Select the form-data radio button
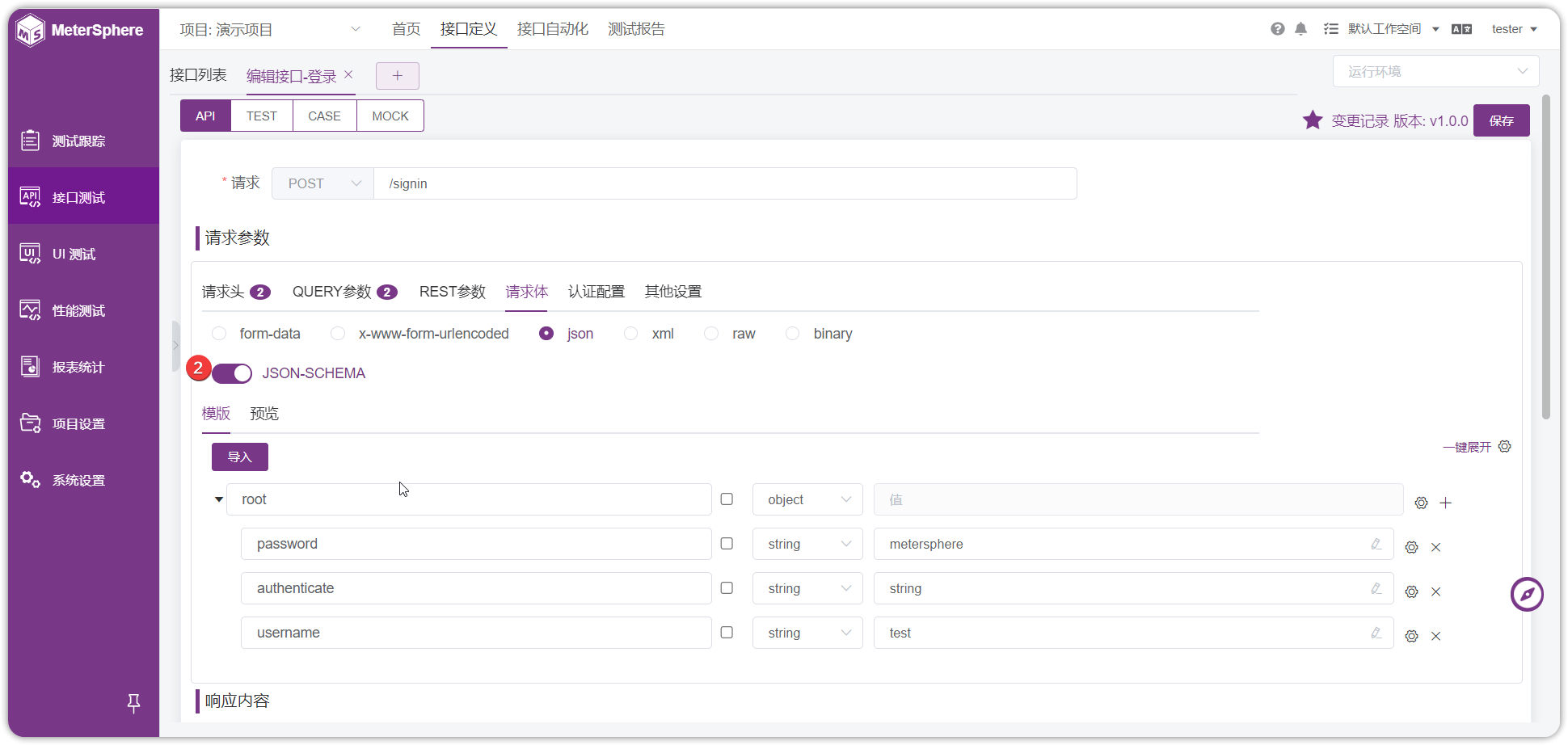Image resolution: width=1568 pixels, height=745 pixels. [x=219, y=334]
